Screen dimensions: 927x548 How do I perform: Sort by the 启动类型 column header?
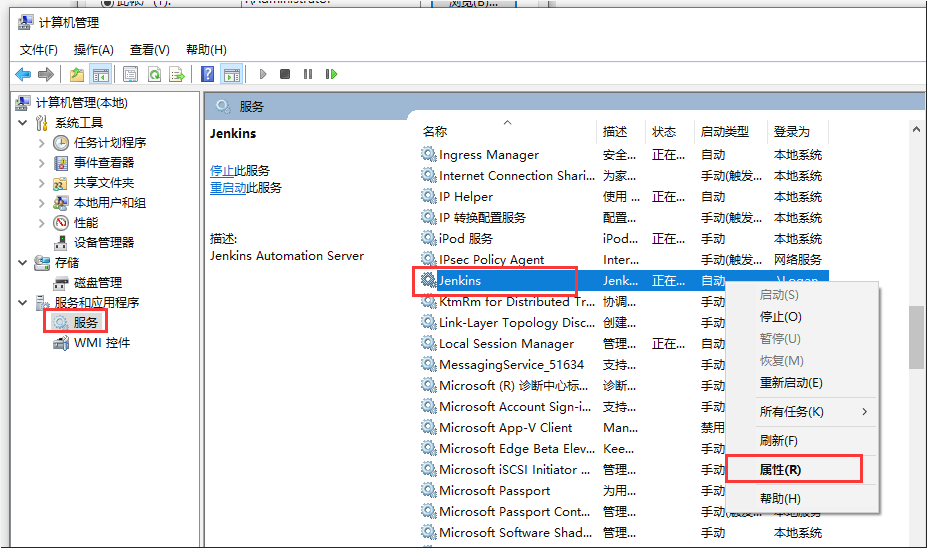tap(725, 131)
